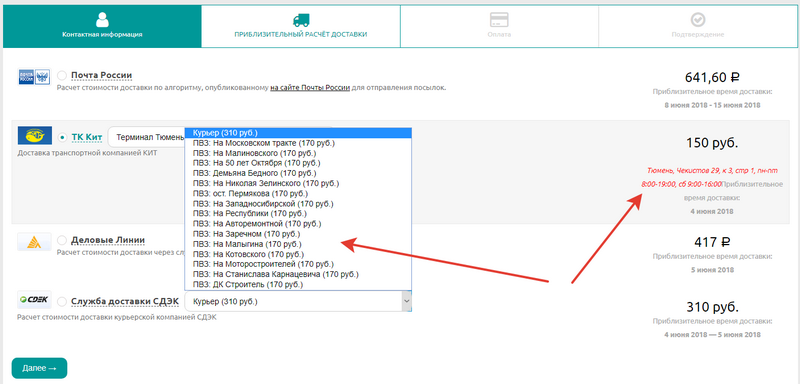Click the credit card payment icon

pos(499,20)
